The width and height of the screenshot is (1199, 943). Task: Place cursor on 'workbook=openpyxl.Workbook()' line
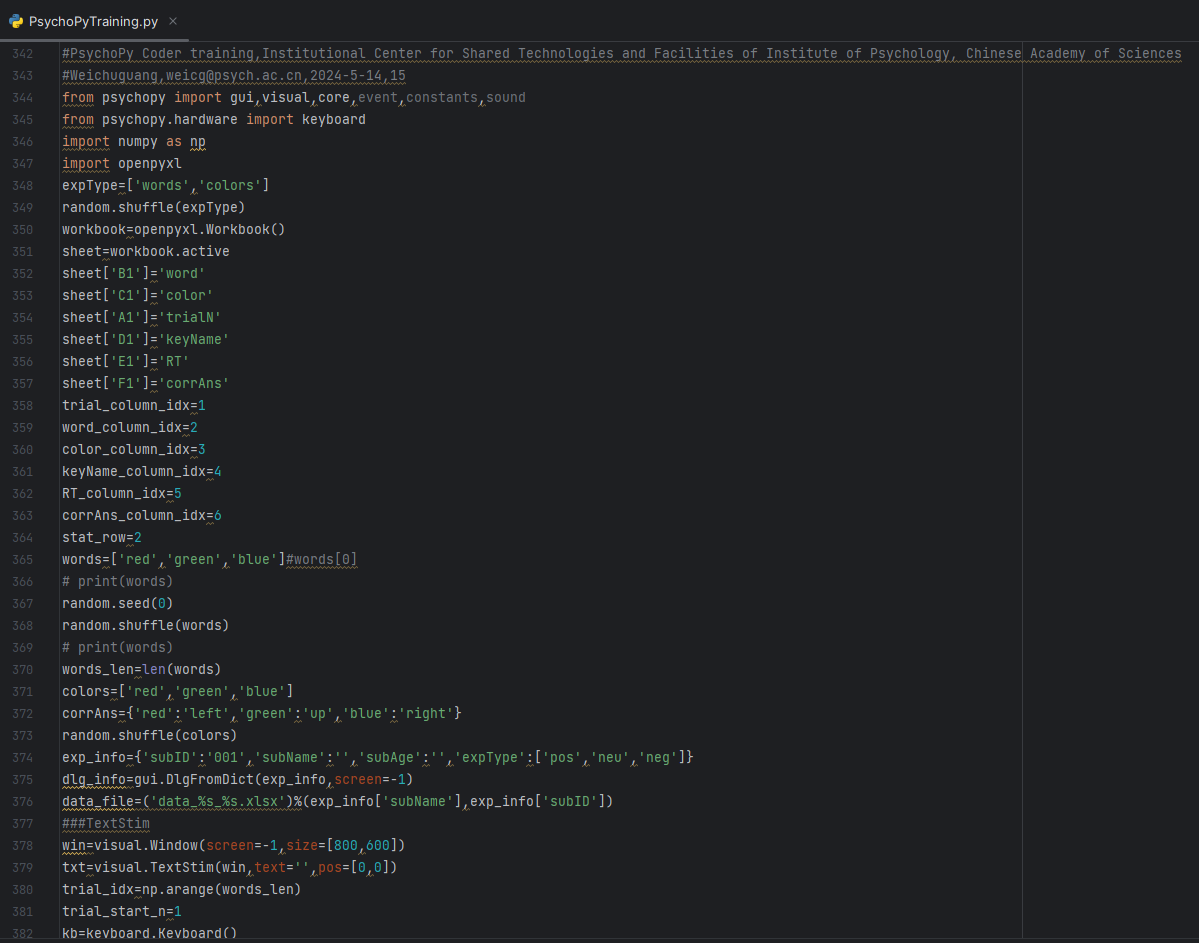click(173, 230)
